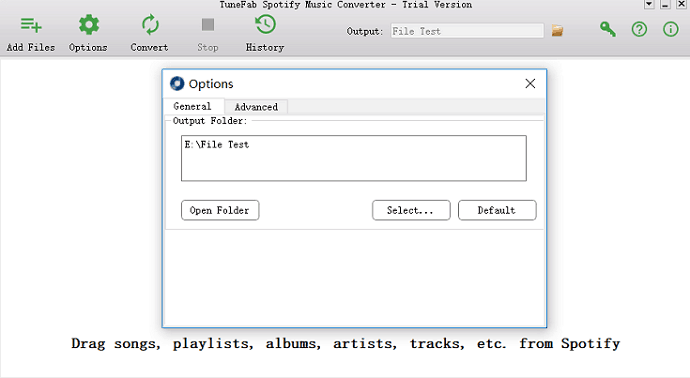Click the green key register icon
Screen dimensions: 690x378
click(x=608, y=29)
